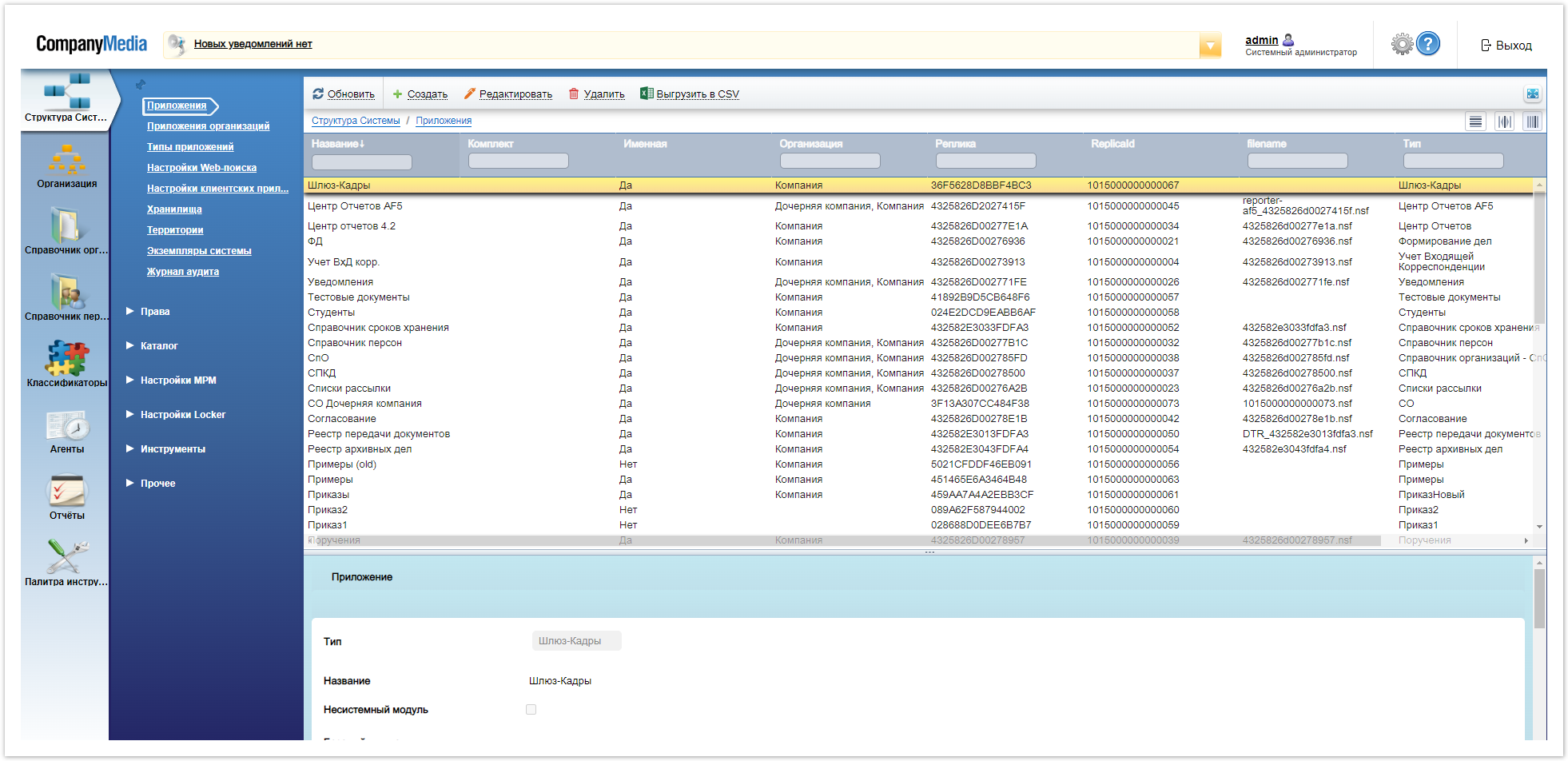Expand the Настройки МРМ menu group
This screenshot has height=761, width=1568.
pyautogui.click(x=171, y=380)
